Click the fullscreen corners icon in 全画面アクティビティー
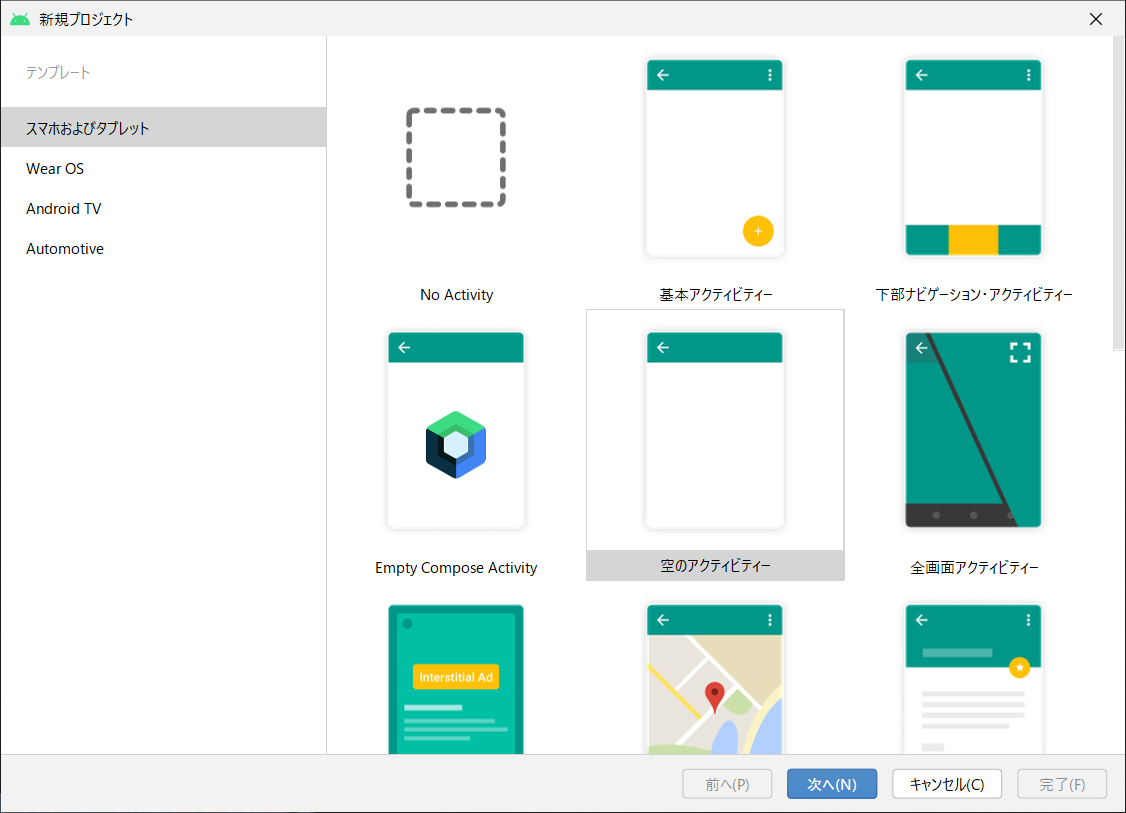Screen dimensions: 1126x813 click(x=1020, y=352)
